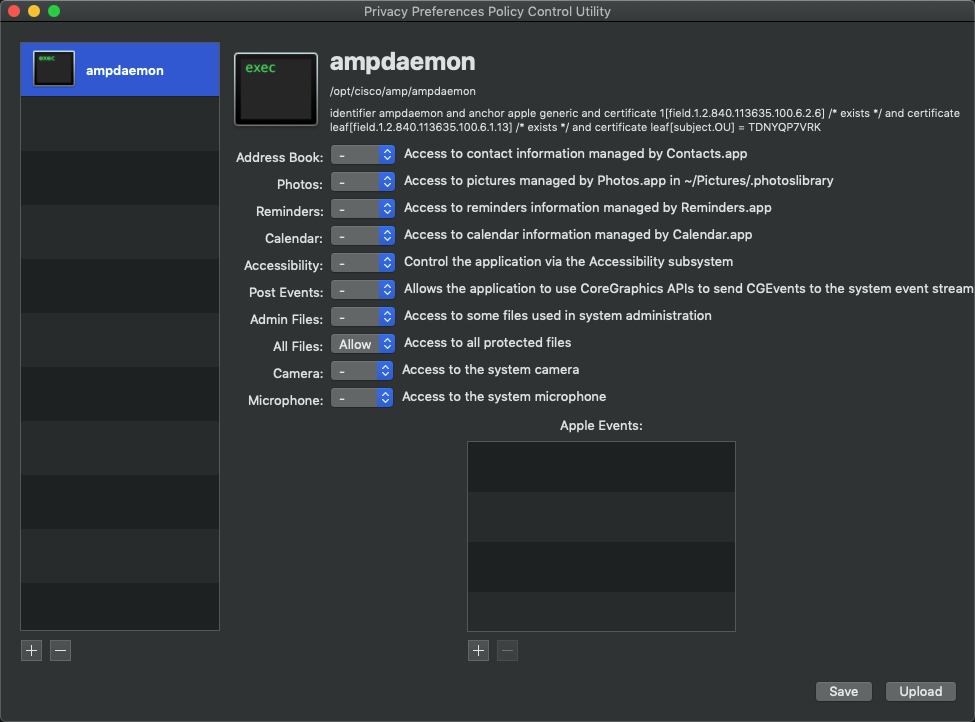Screen dimensions: 975x722
Task: Click the ampdaemon title heading
Action: click(402, 62)
